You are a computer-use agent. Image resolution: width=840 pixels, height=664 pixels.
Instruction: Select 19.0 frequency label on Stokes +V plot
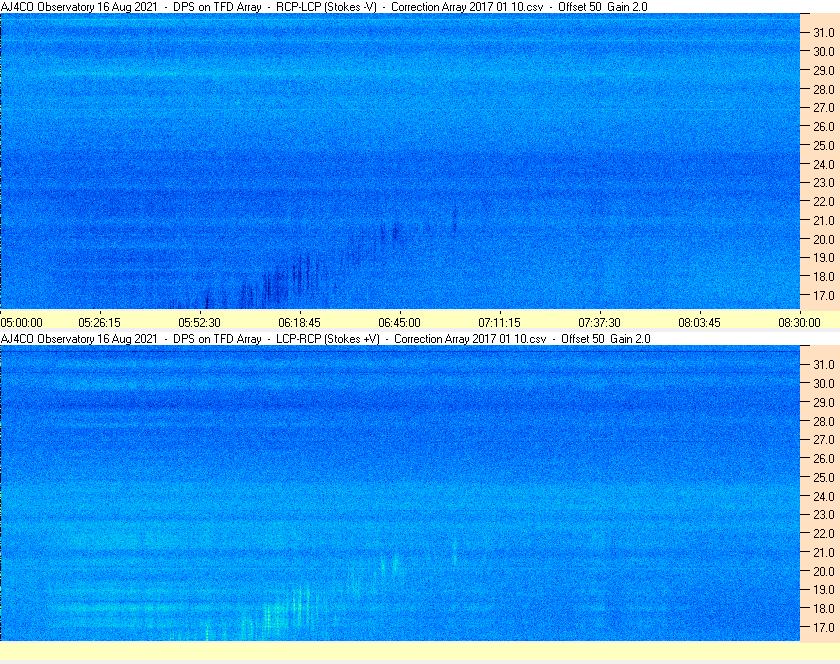pos(824,590)
